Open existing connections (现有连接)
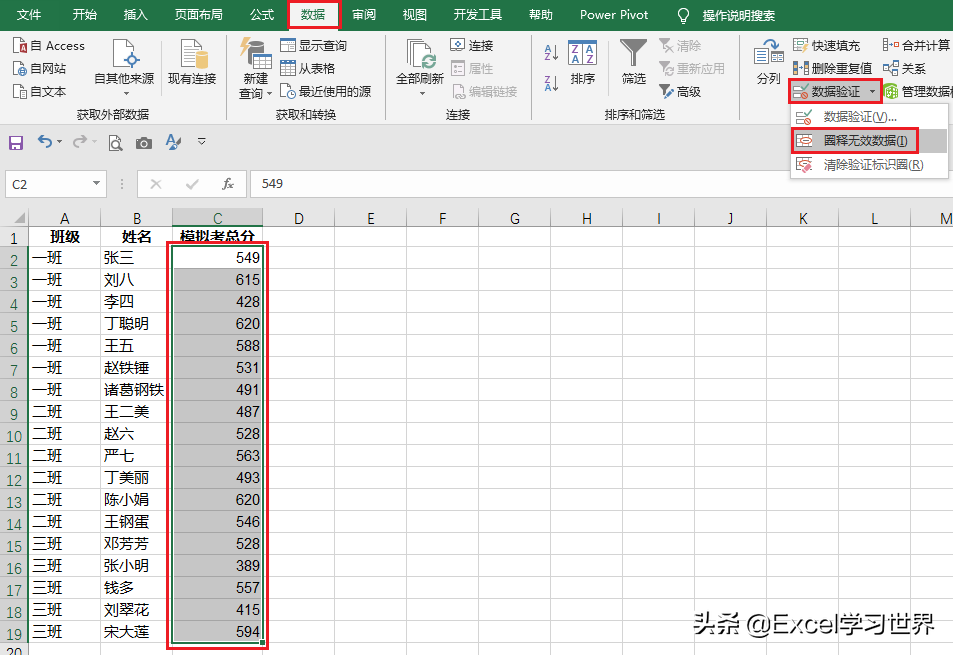The height and width of the screenshot is (655, 953). coord(192,62)
